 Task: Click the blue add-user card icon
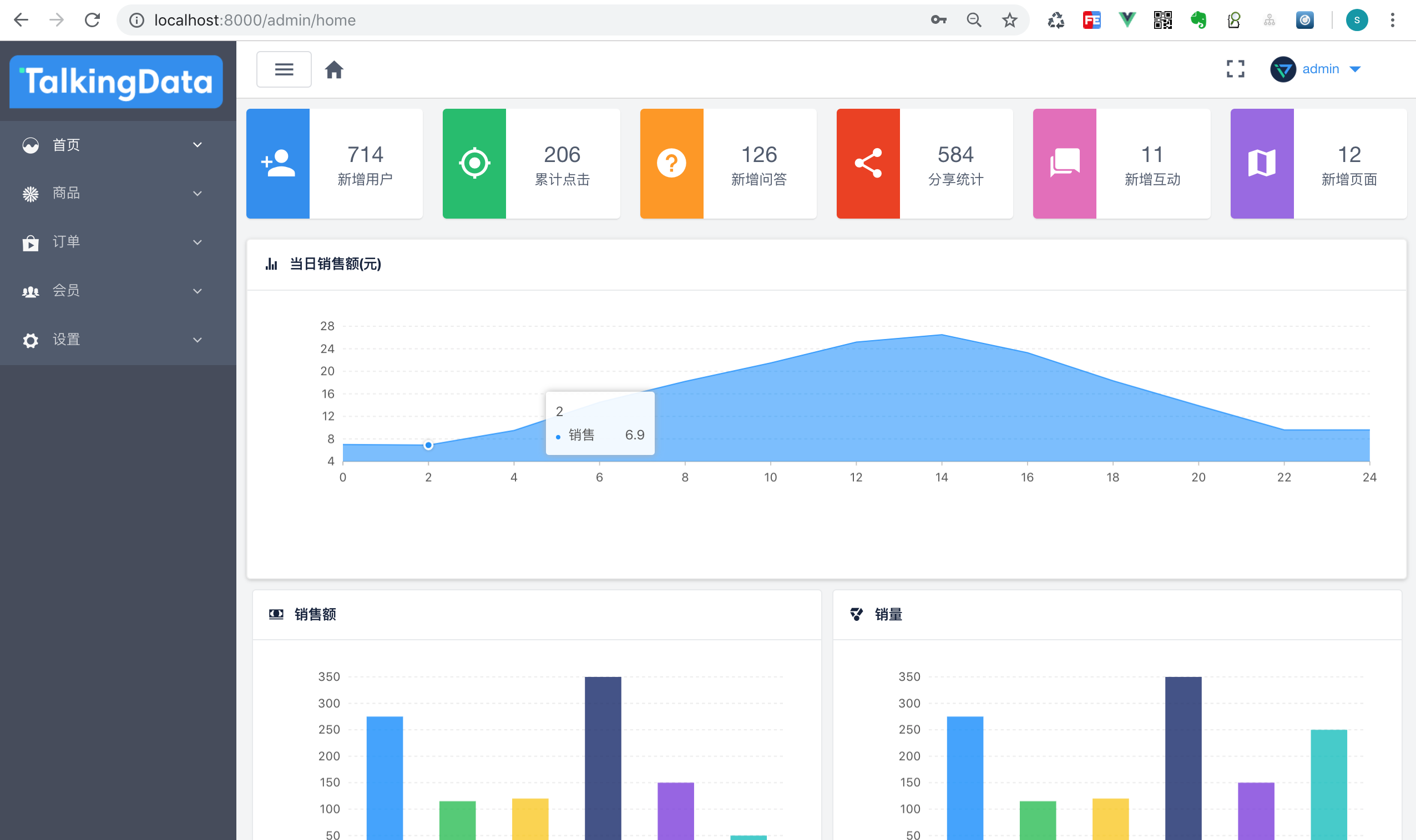tap(278, 164)
